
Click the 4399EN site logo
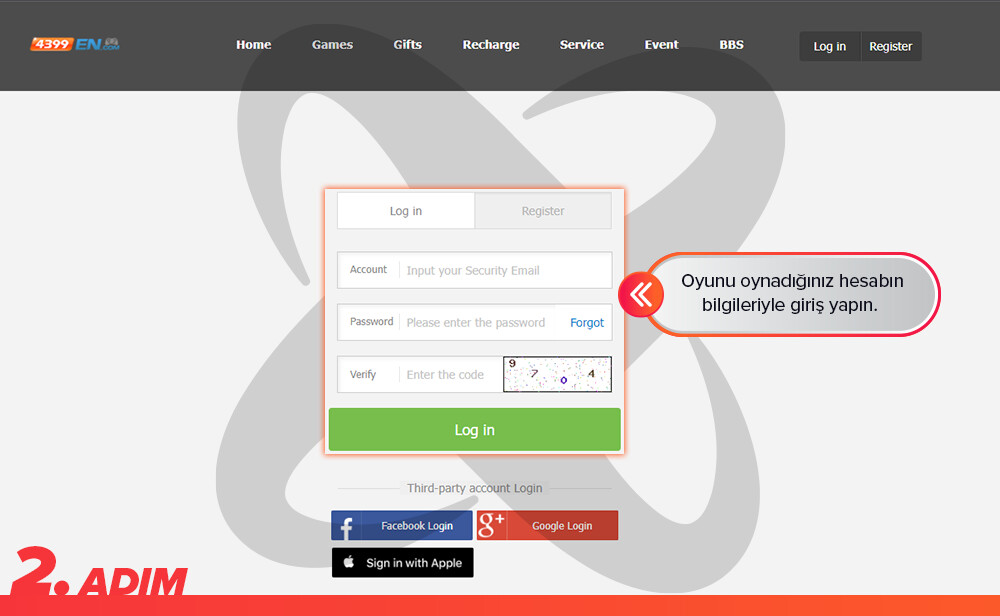tap(75, 44)
